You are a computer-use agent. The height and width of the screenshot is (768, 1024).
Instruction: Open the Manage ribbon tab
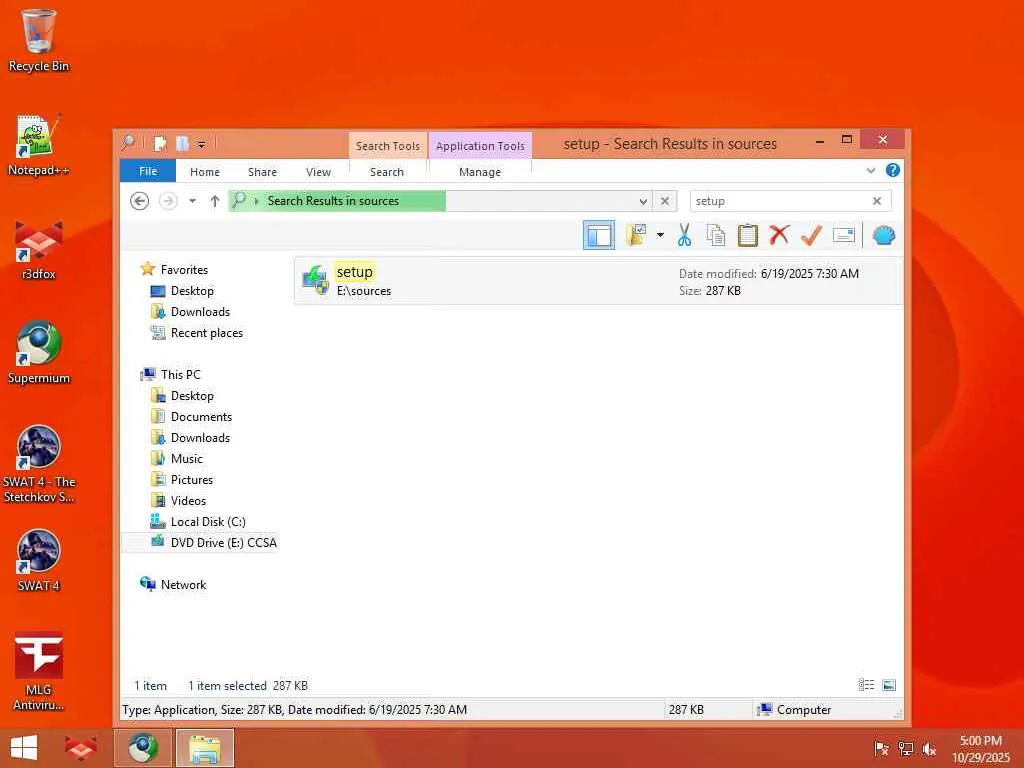[479, 172]
